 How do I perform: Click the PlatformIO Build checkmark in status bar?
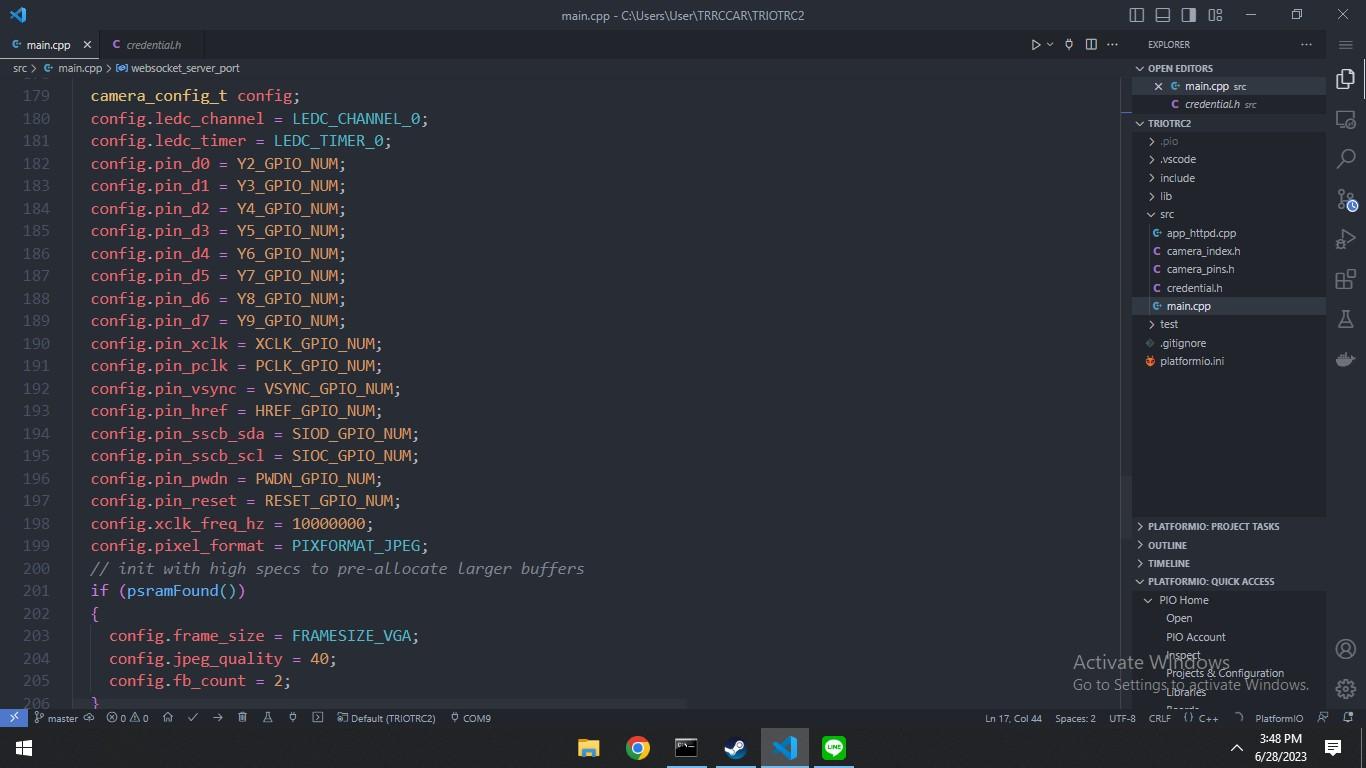(193, 718)
